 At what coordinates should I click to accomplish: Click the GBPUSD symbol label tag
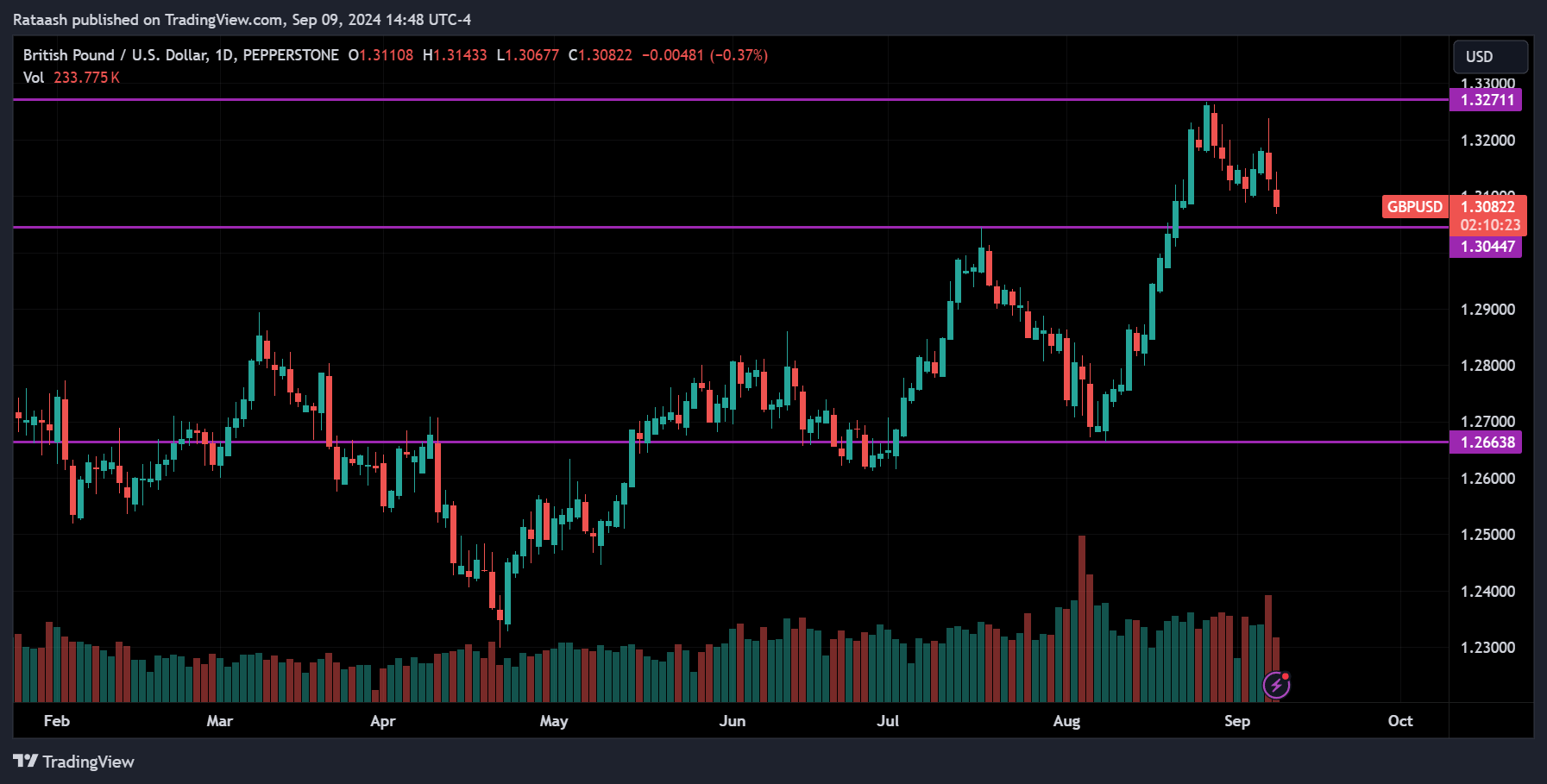coord(1414,207)
